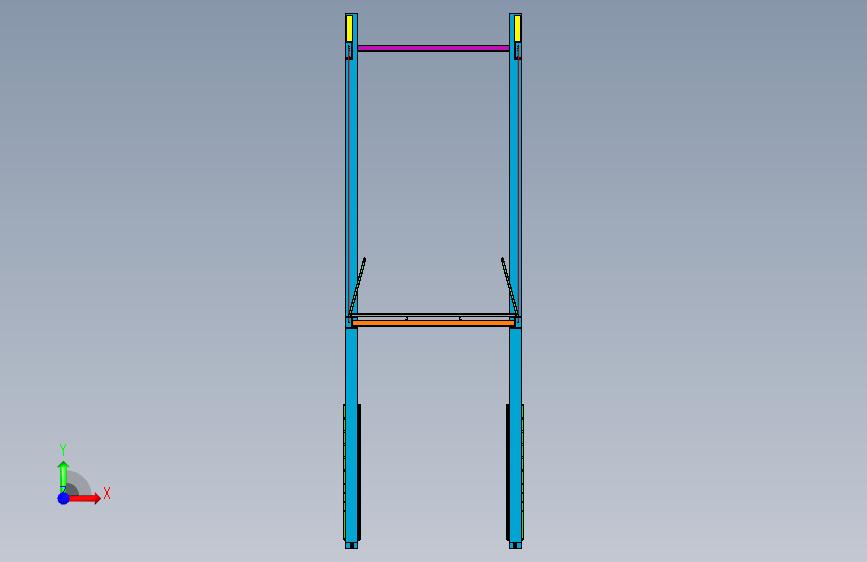Select the left lower blue leg
Screen dimensions: 867x562
click(351, 434)
